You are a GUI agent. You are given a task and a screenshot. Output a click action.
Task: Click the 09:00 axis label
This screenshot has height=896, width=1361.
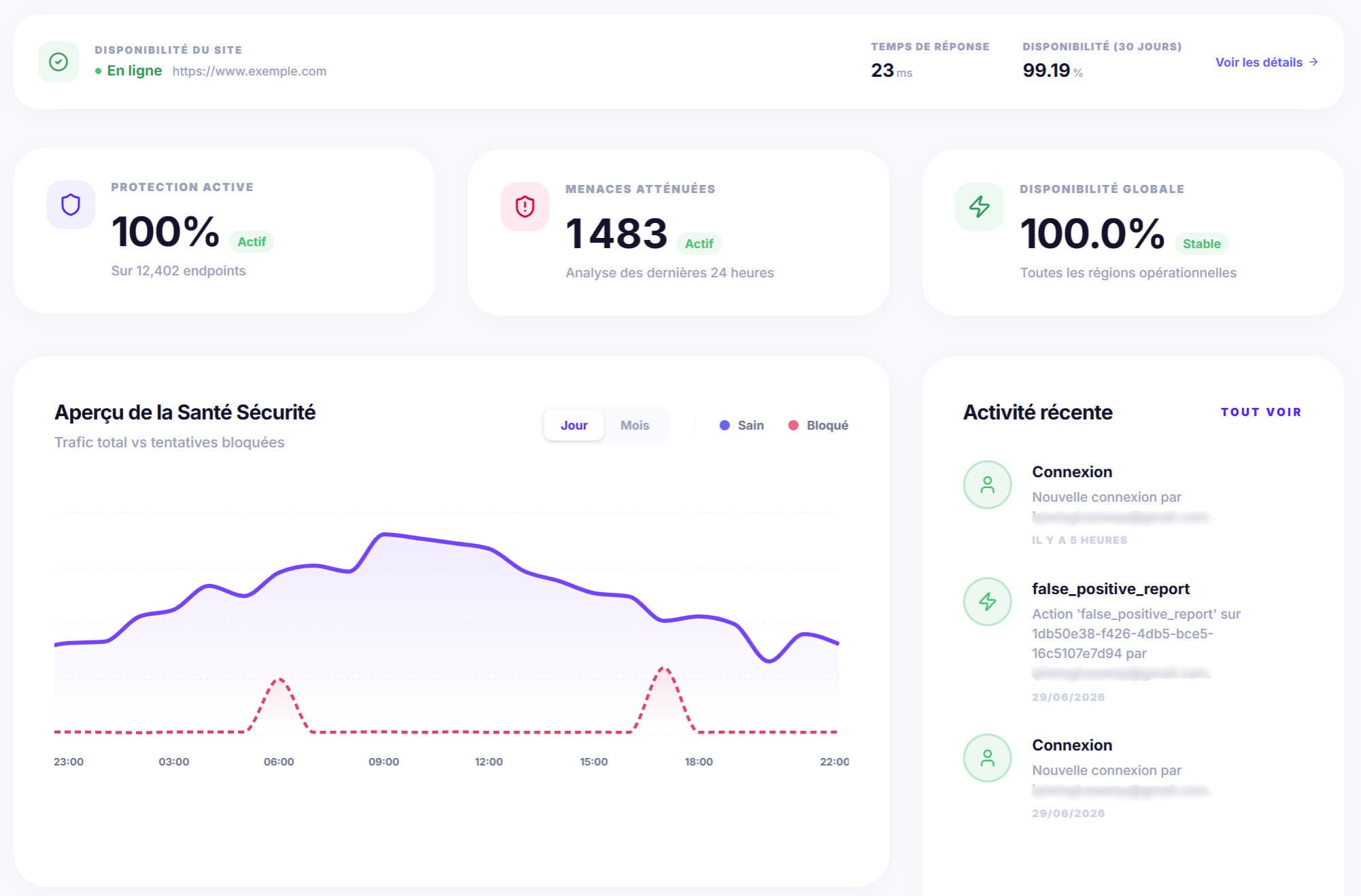(x=384, y=762)
